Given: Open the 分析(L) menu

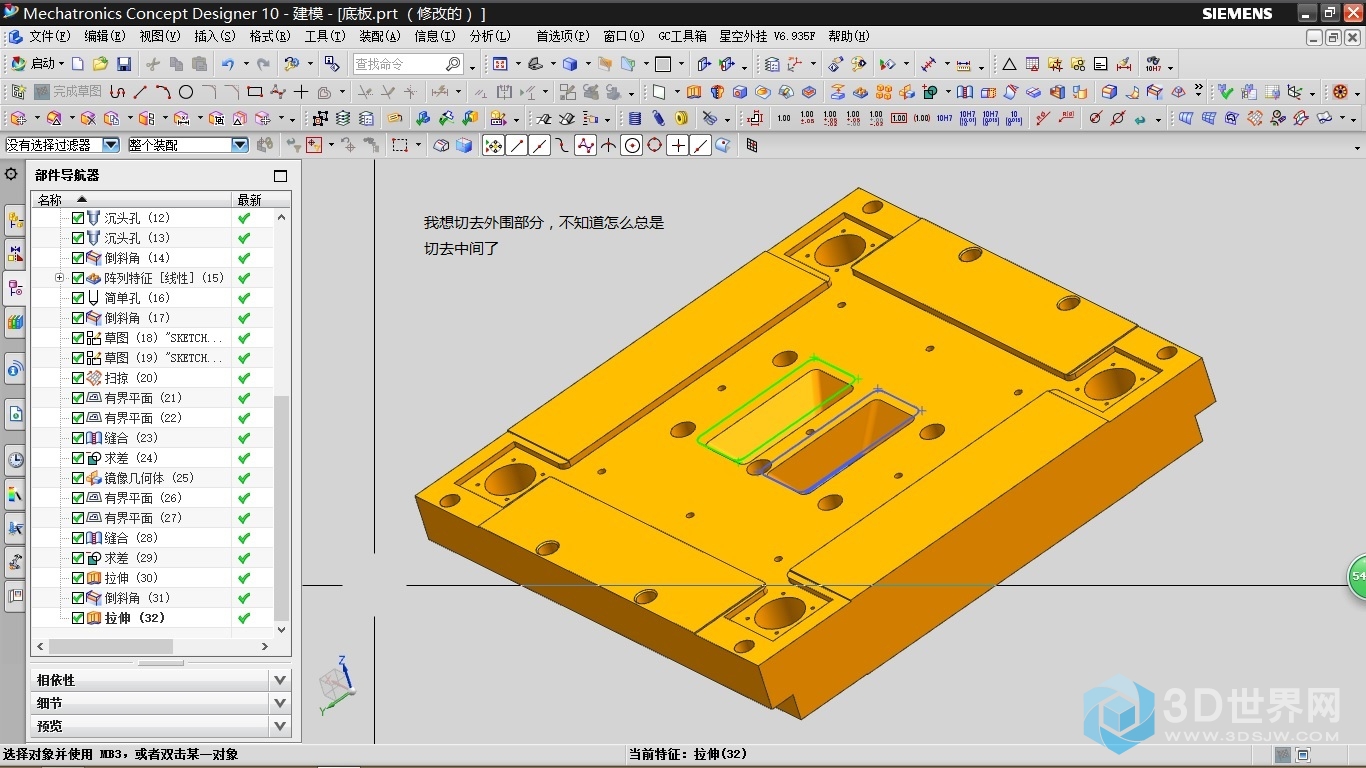Looking at the screenshot, I should pos(489,36).
